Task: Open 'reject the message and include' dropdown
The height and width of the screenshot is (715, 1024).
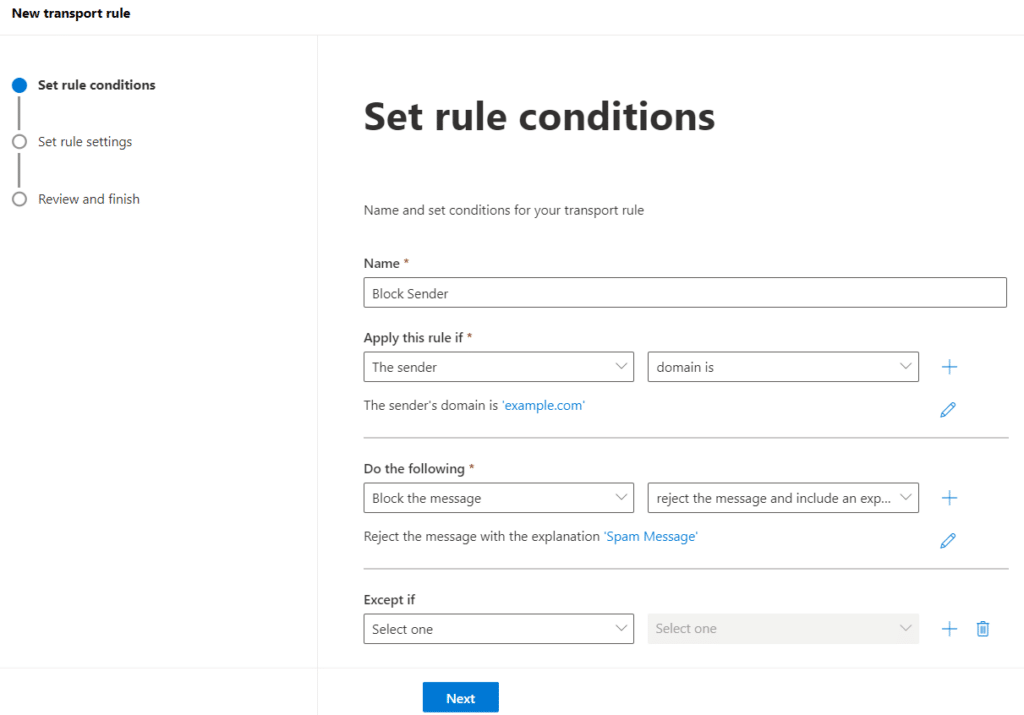Action: point(782,498)
